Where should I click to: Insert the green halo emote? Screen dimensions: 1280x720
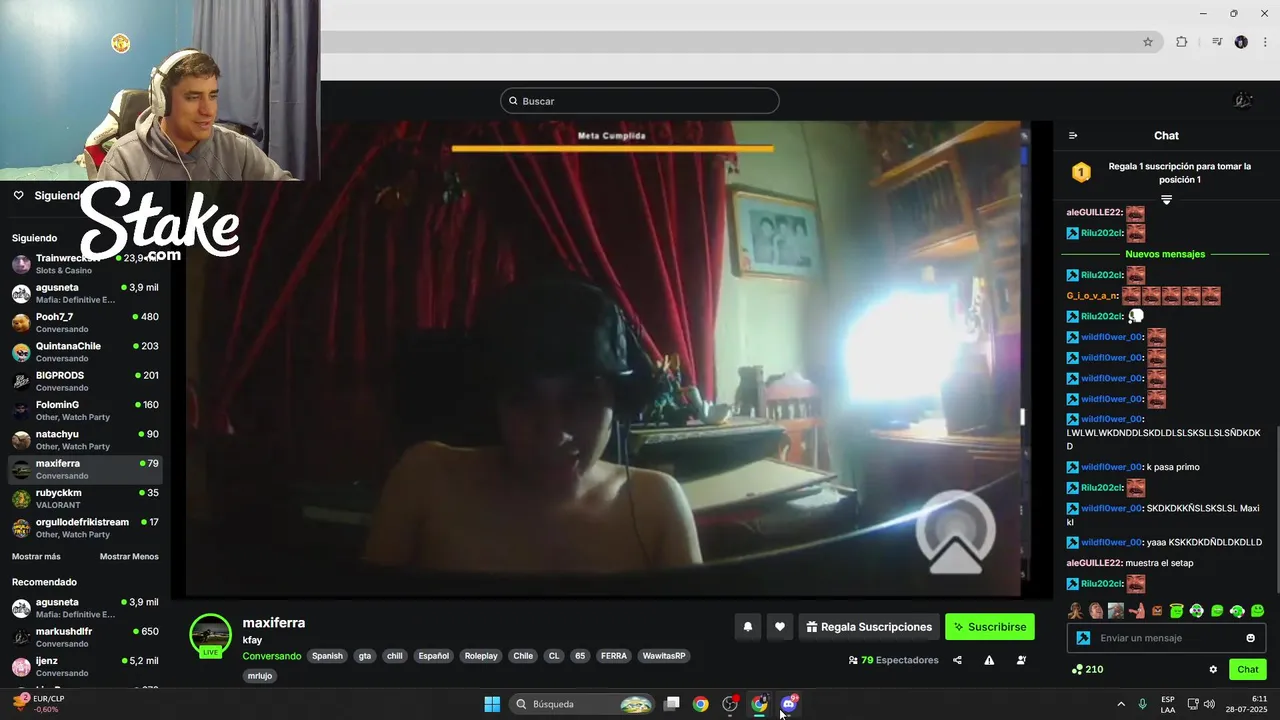coord(1176,610)
